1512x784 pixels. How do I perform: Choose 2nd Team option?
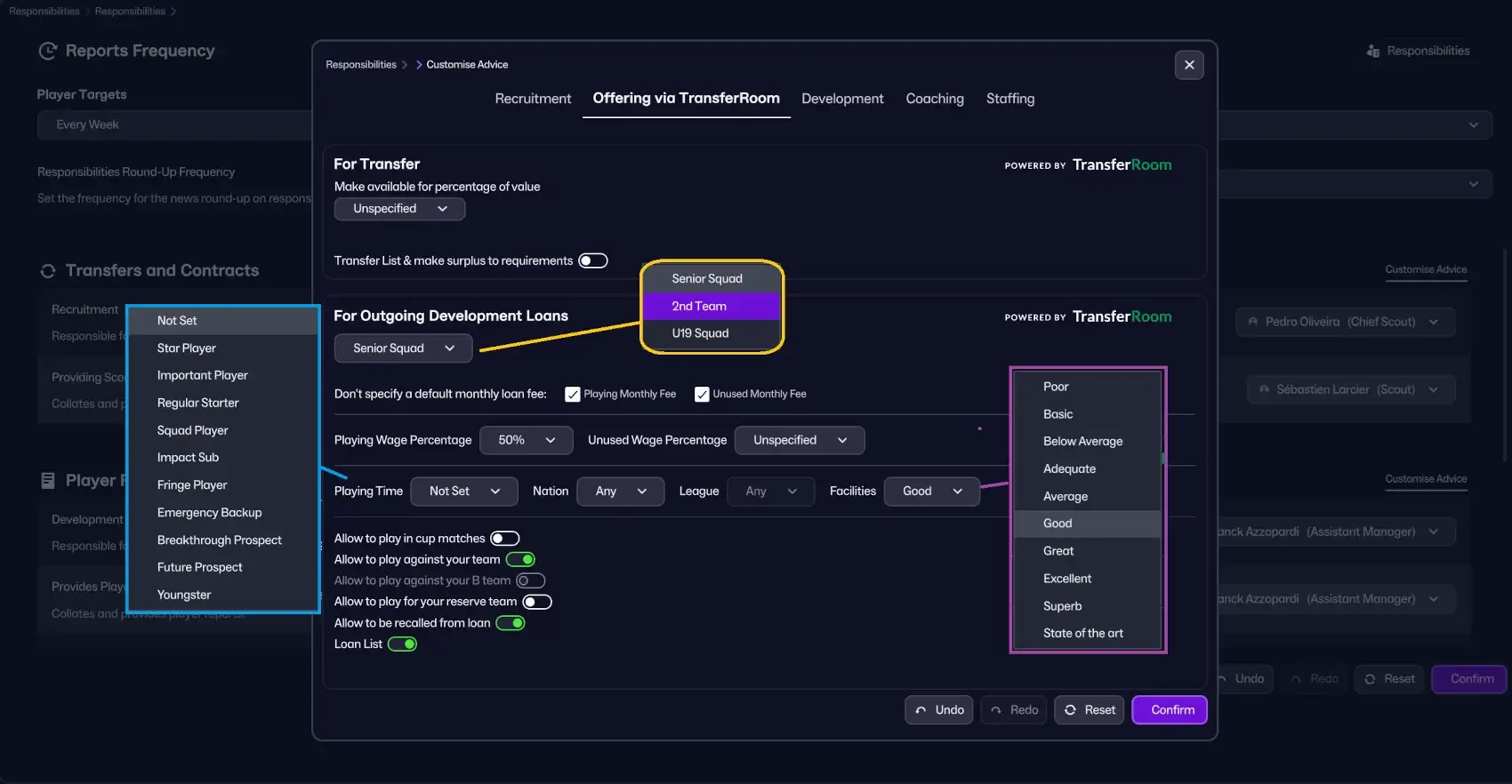coord(712,306)
